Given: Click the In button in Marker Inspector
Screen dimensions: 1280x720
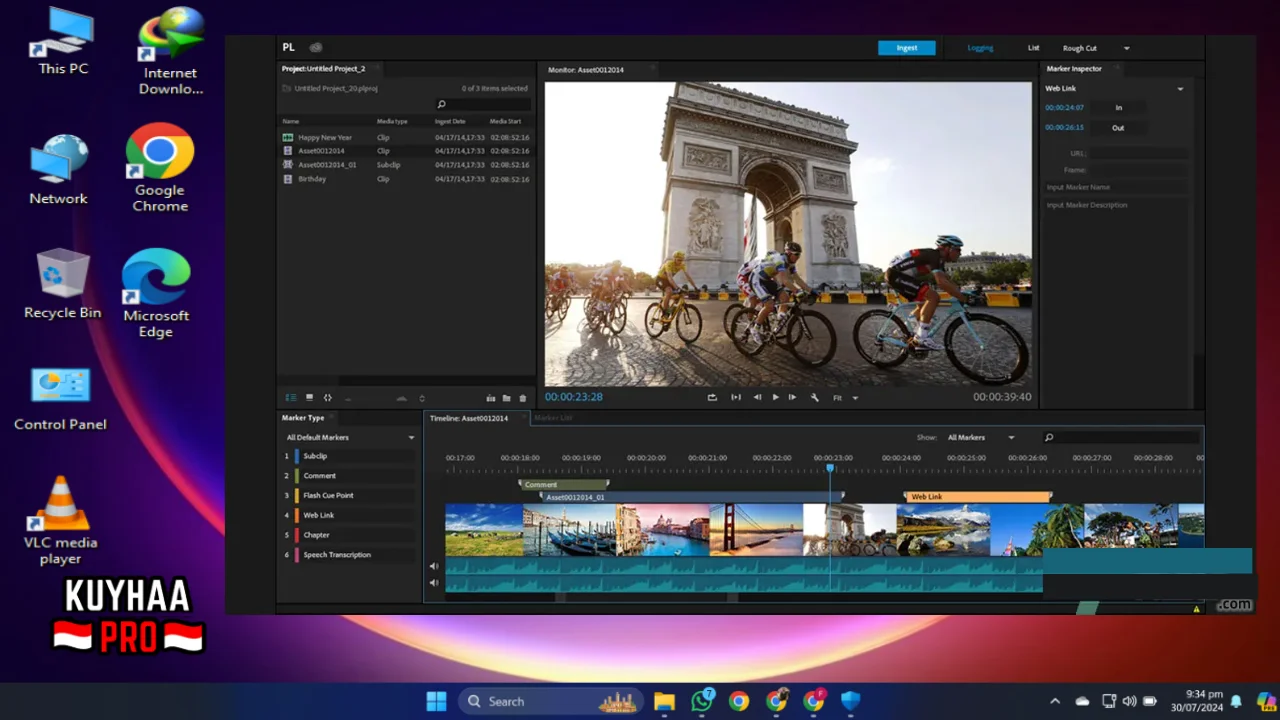Looking at the screenshot, I should [1118, 108].
